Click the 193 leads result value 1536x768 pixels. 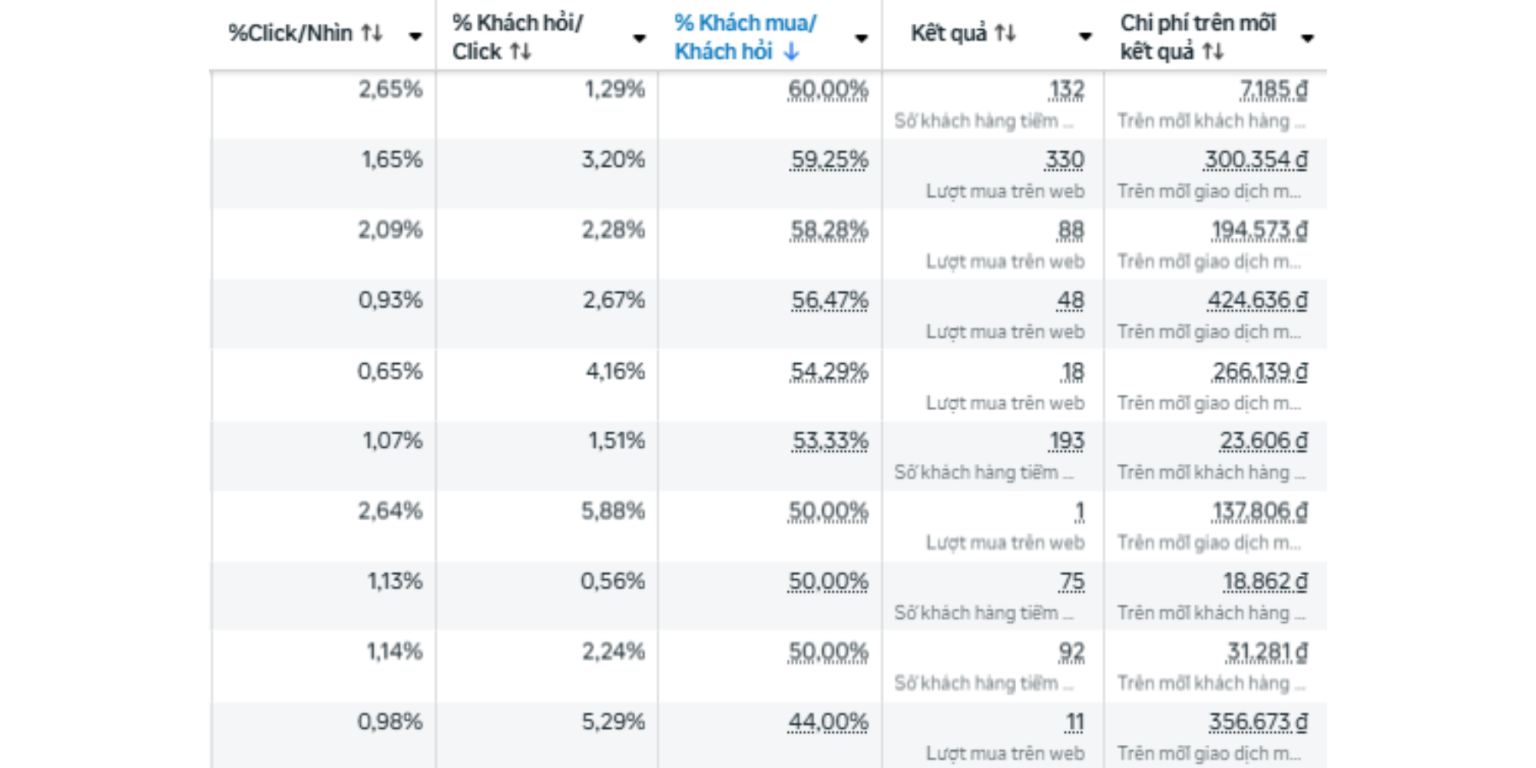[x=1065, y=441]
